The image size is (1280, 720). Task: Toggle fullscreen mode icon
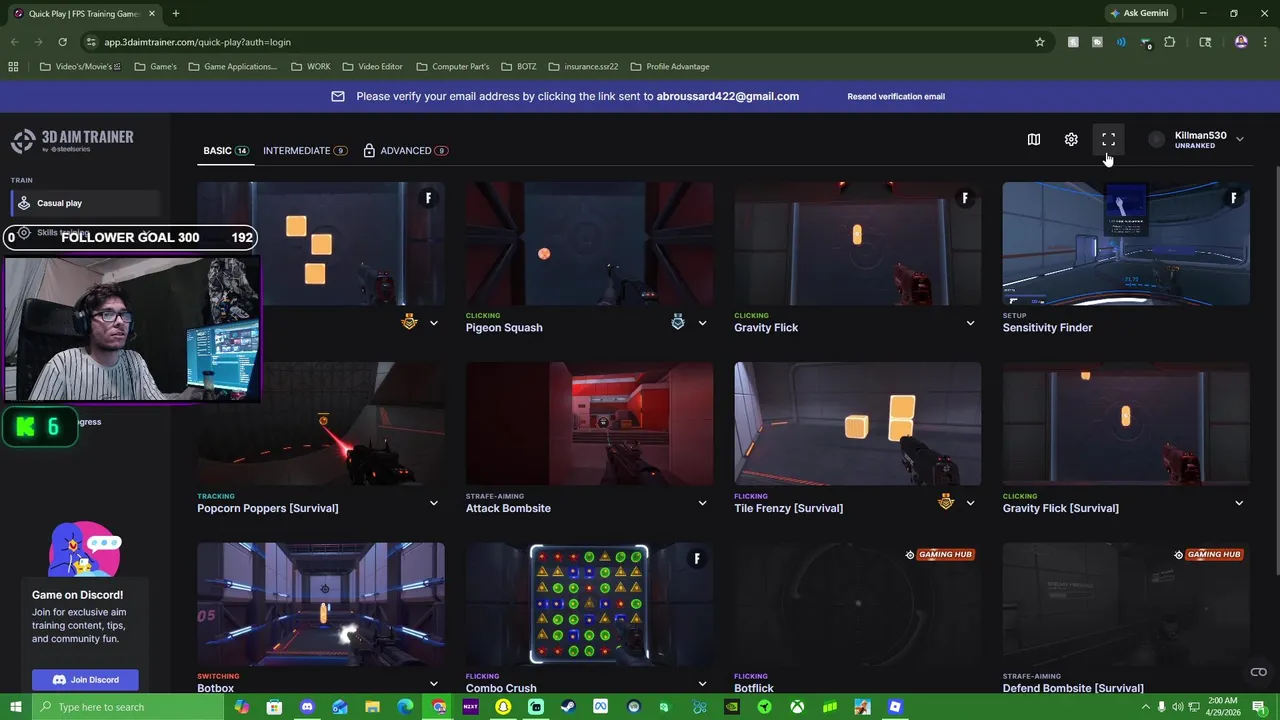tap(1108, 139)
